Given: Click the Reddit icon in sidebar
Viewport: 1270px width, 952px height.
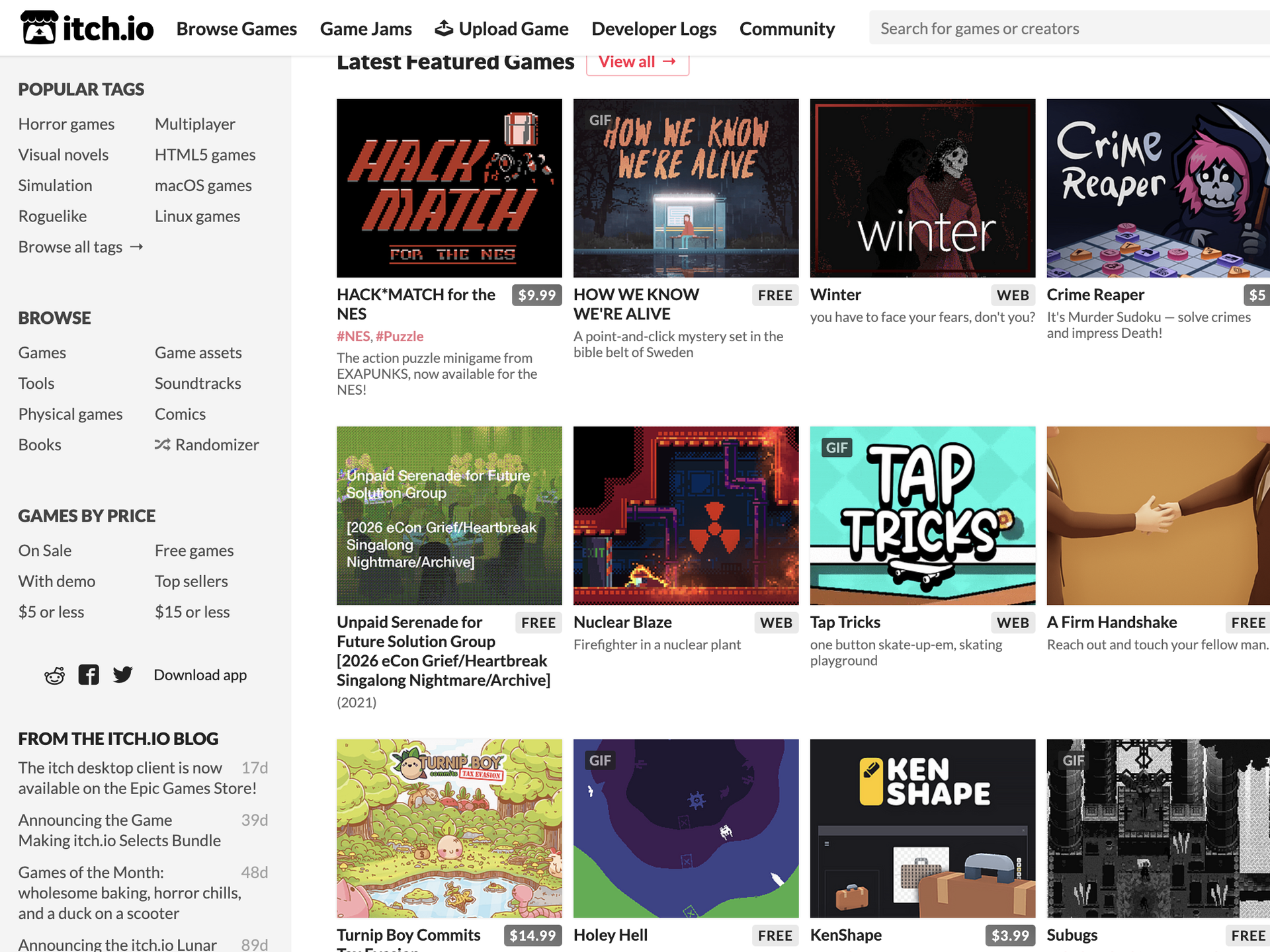Looking at the screenshot, I should click(x=54, y=674).
